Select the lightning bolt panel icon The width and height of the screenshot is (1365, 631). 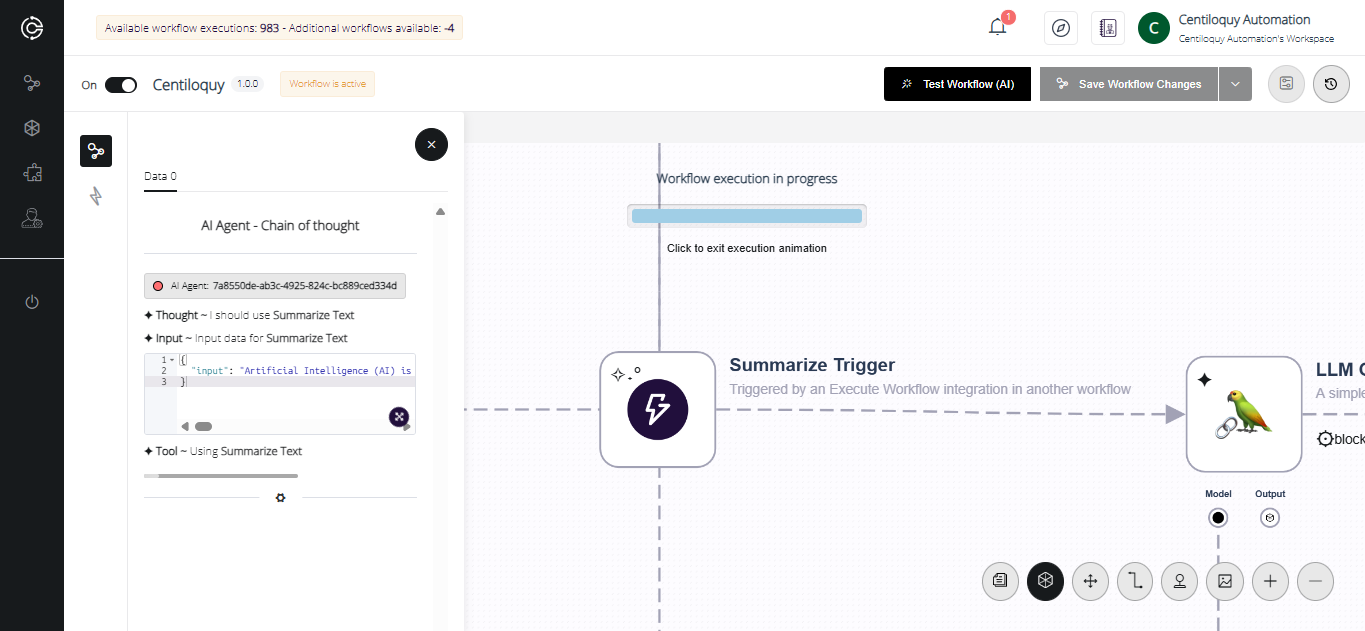point(96,196)
